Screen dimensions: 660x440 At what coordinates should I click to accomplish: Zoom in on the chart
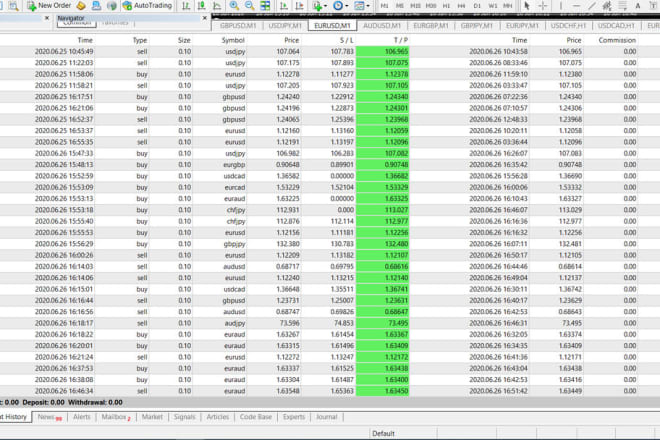click(x=234, y=5)
